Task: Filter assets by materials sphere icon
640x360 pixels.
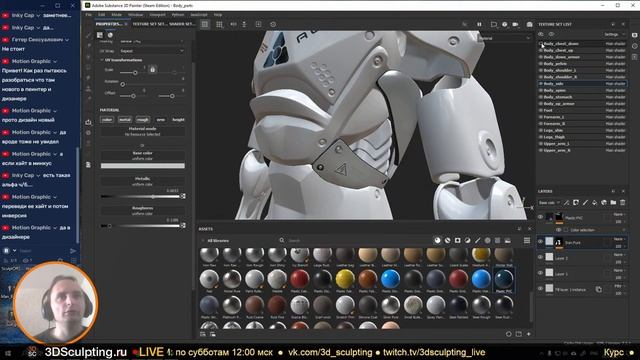Action: (x=437, y=240)
